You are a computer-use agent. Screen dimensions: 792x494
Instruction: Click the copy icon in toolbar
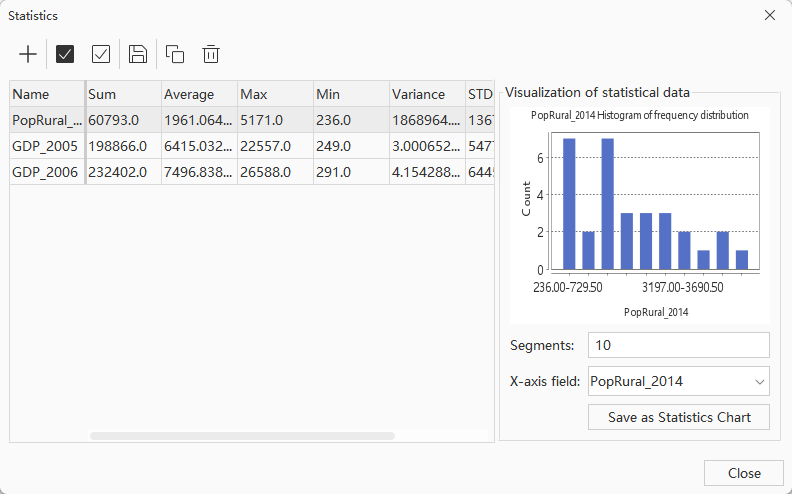(175, 54)
